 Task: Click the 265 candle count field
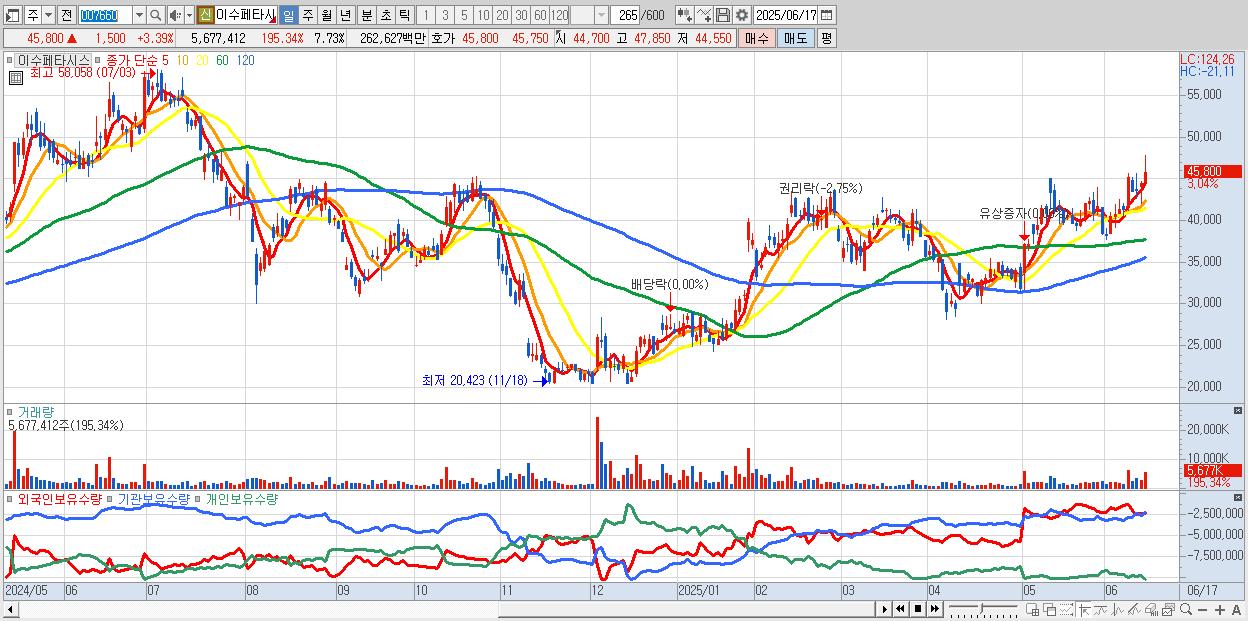pos(625,15)
